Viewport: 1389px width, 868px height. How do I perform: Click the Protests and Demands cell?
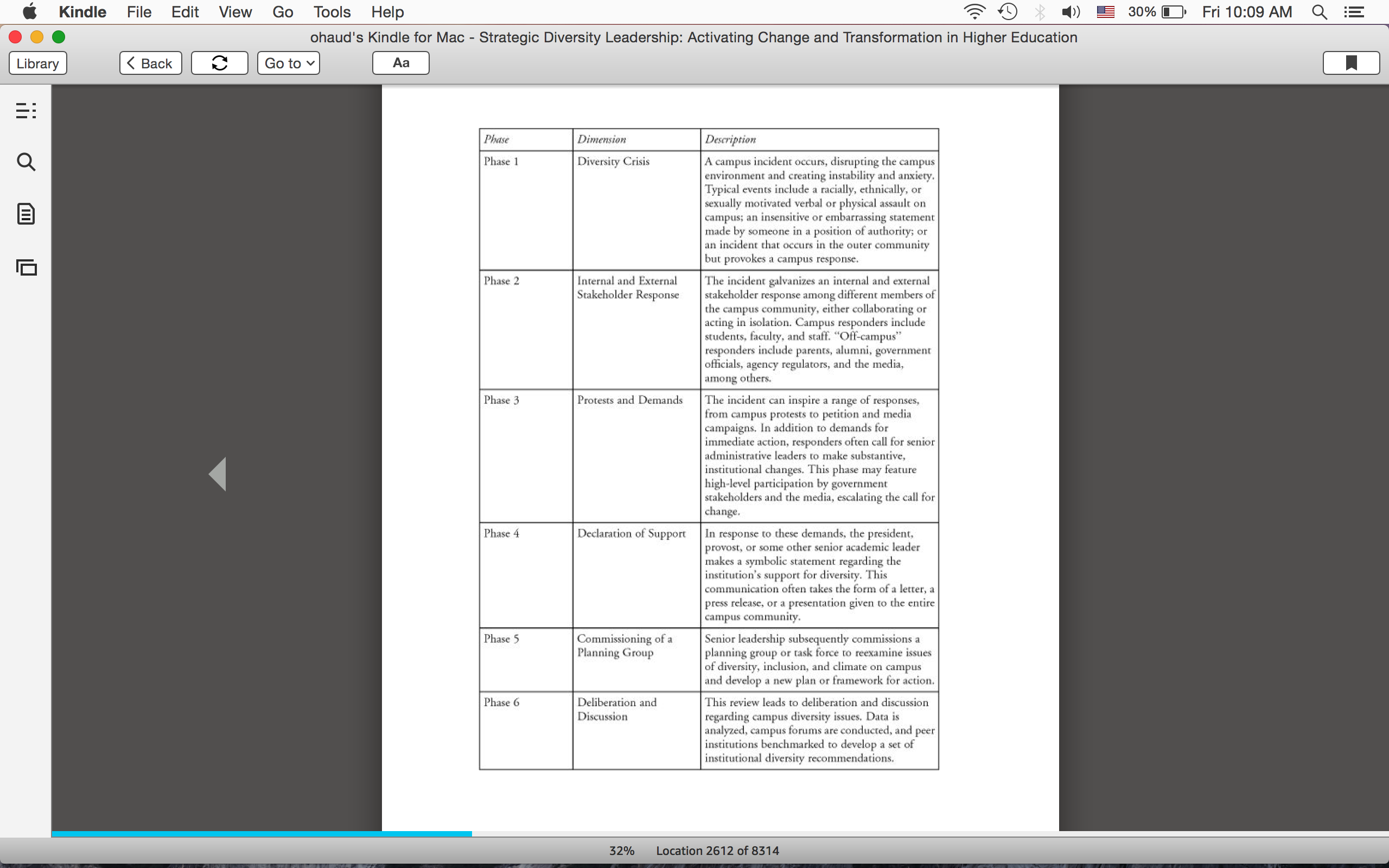coord(636,456)
